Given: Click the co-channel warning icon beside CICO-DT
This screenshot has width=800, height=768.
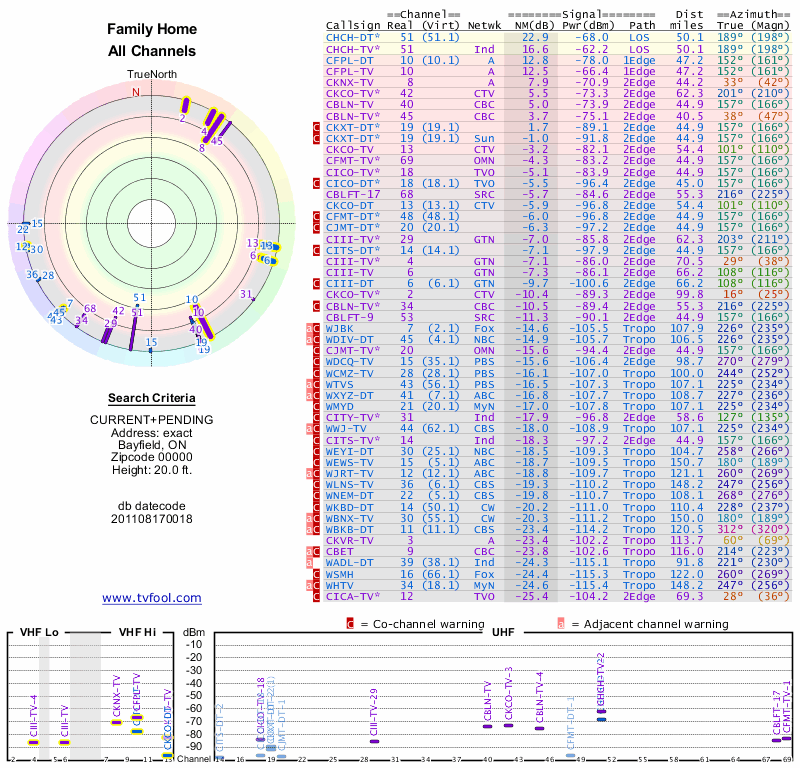Looking at the screenshot, I should [x=317, y=184].
